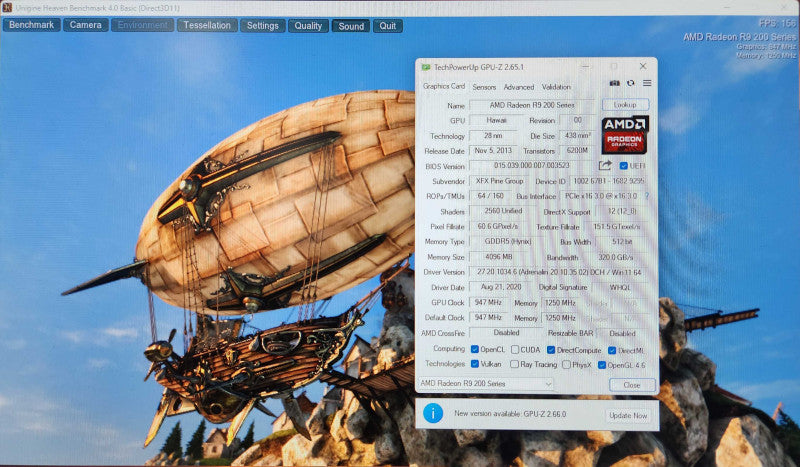The width and height of the screenshot is (800, 467).
Task: Open the Benchmark menu in Heaven
Action: tap(32, 24)
